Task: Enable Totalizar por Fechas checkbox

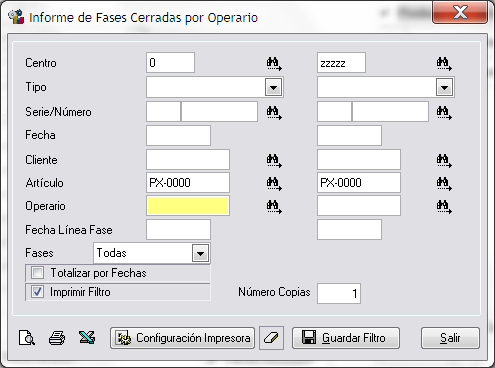Action: click(x=37, y=273)
